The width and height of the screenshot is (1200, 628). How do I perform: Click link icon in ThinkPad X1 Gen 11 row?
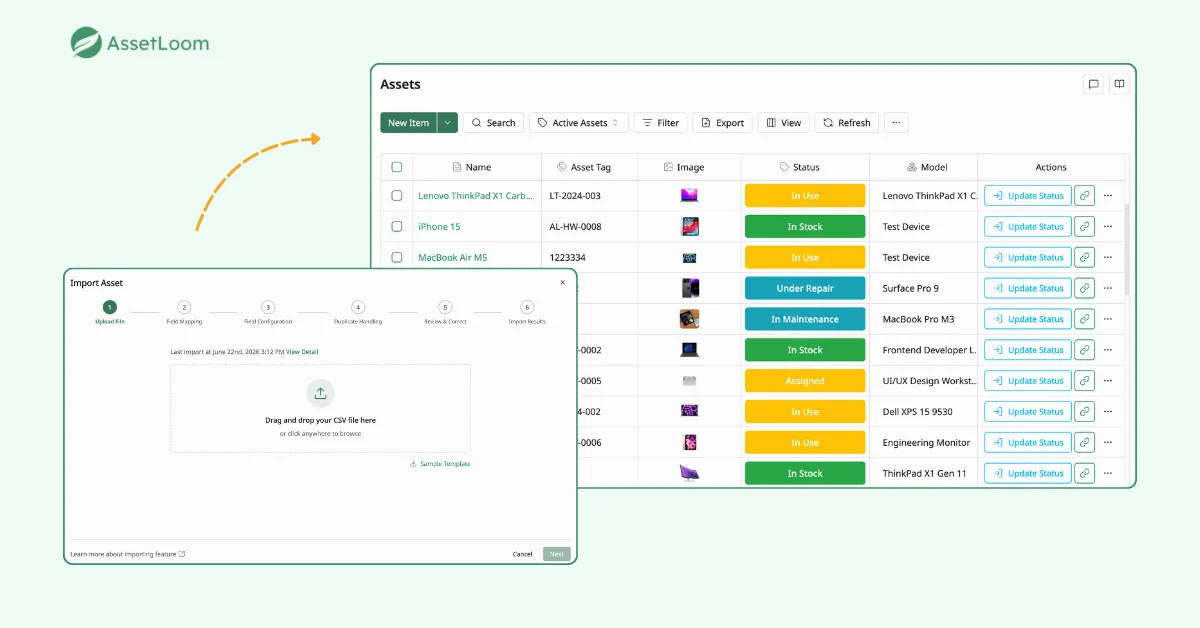click(1084, 473)
